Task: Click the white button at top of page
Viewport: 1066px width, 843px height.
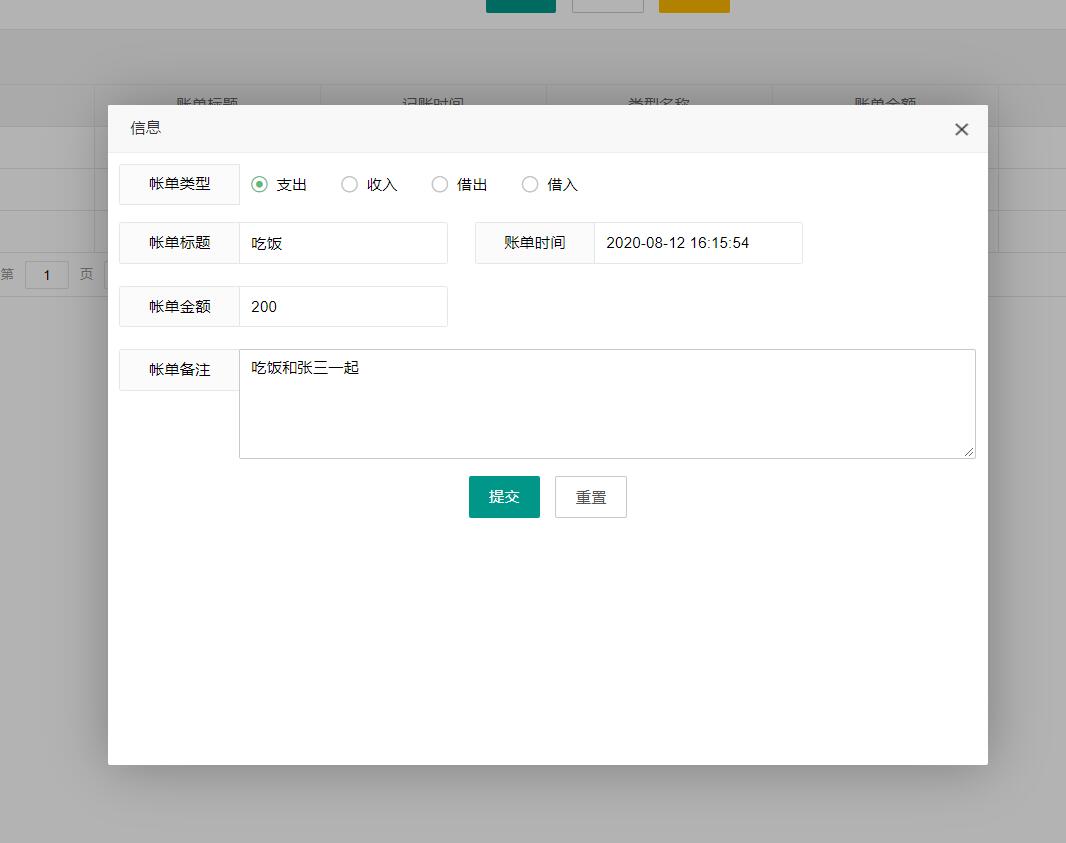Action: click(608, 4)
